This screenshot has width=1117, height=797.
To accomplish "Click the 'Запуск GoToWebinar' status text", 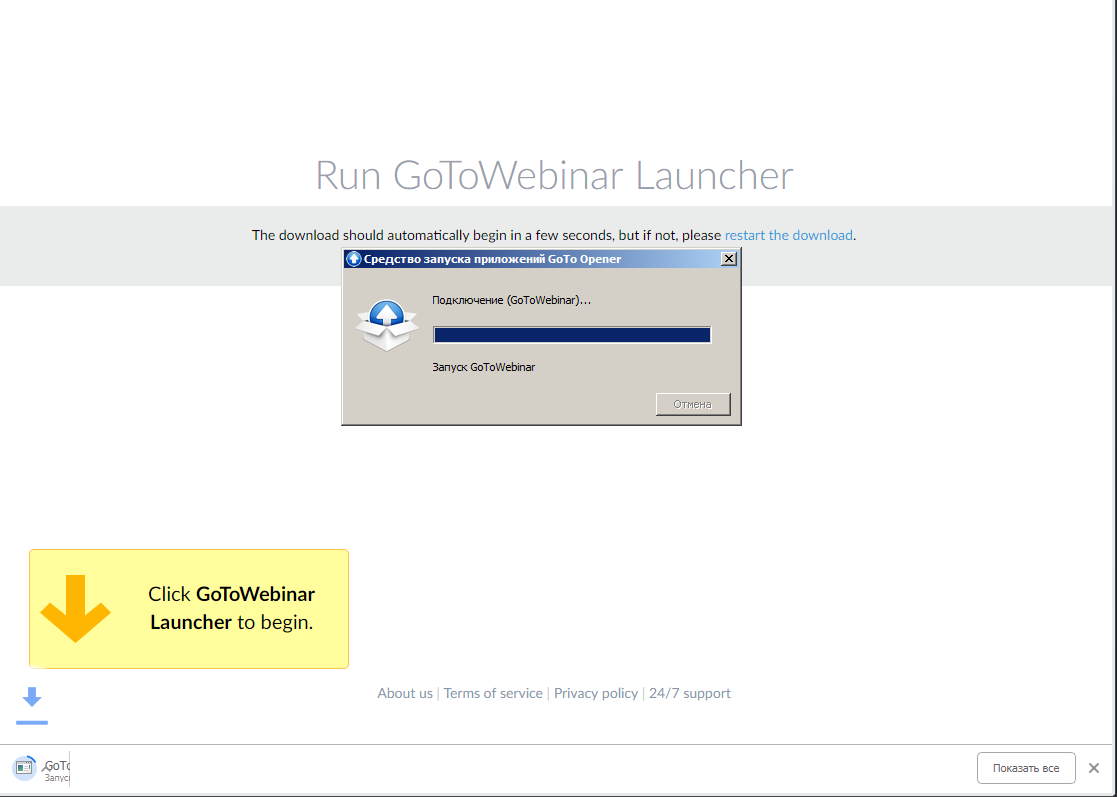I will coord(484,368).
